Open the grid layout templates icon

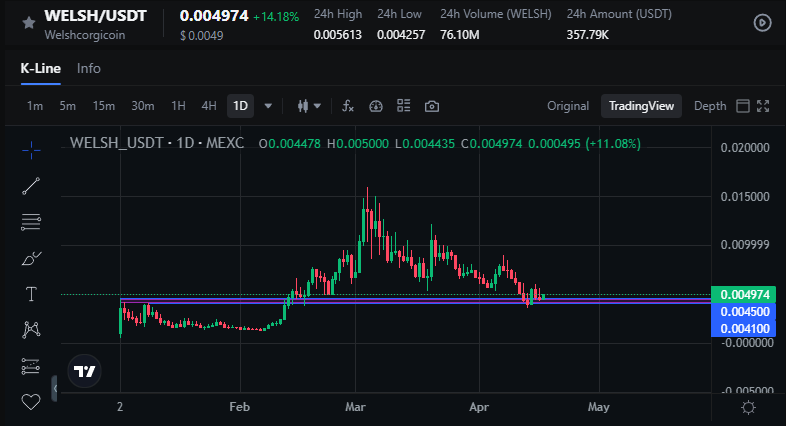404,106
